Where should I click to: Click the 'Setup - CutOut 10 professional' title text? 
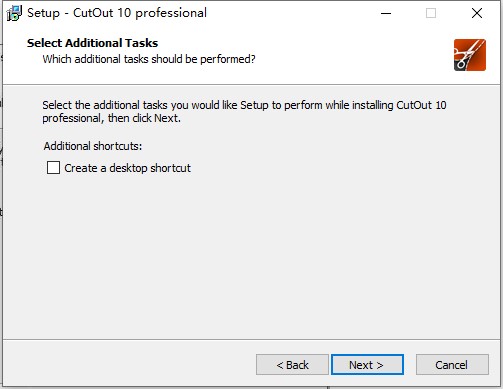coord(117,13)
